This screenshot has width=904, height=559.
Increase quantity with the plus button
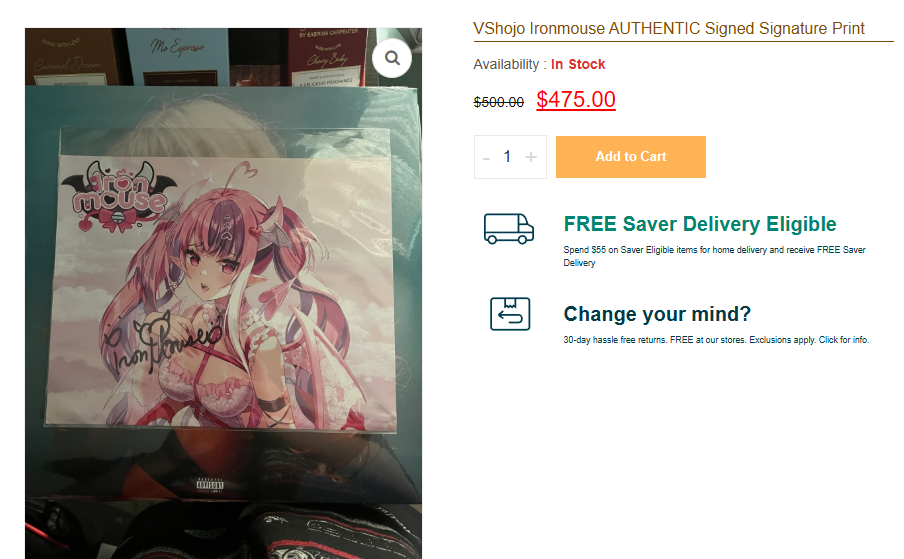click(x=531, y=157)
